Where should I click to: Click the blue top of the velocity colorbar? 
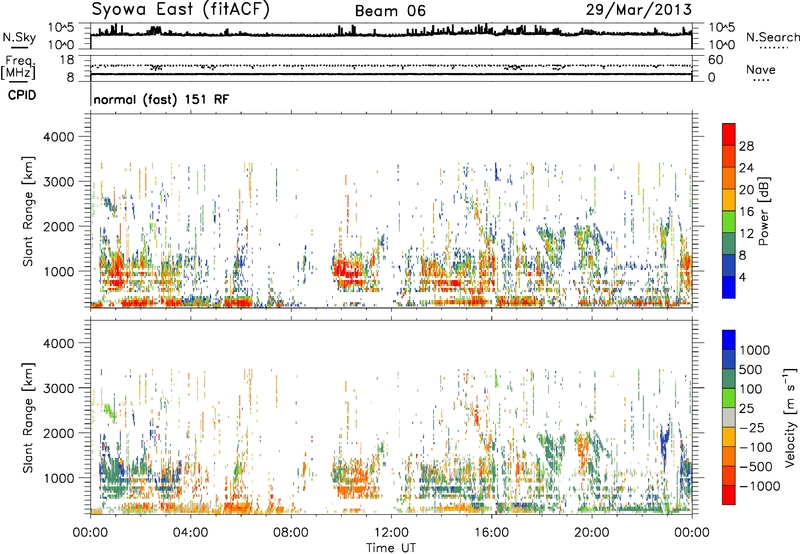[729, 340]
